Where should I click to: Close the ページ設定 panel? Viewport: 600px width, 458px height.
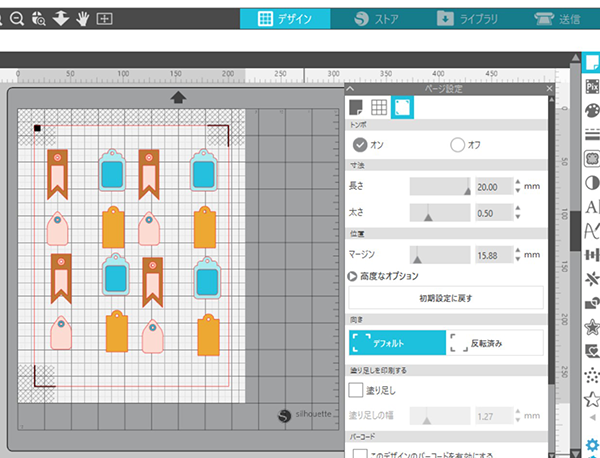[549, 89]
